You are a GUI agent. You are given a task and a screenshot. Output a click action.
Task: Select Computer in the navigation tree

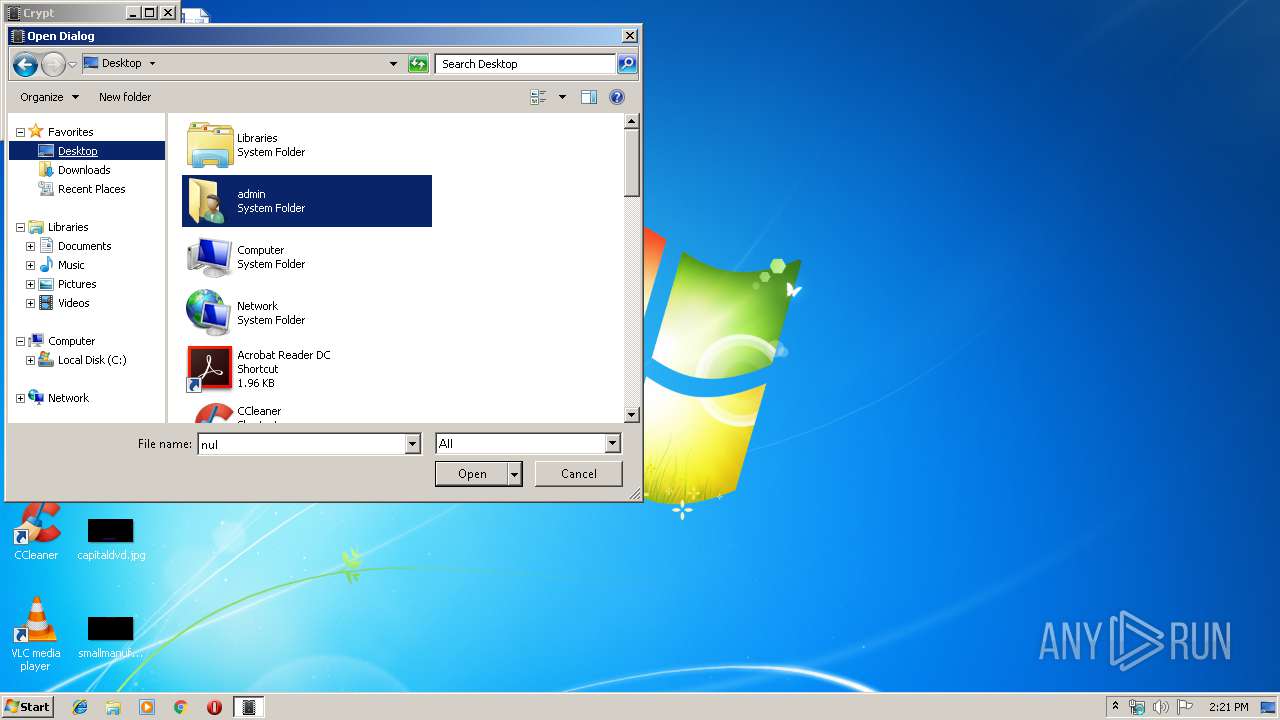tap(71, 341)
